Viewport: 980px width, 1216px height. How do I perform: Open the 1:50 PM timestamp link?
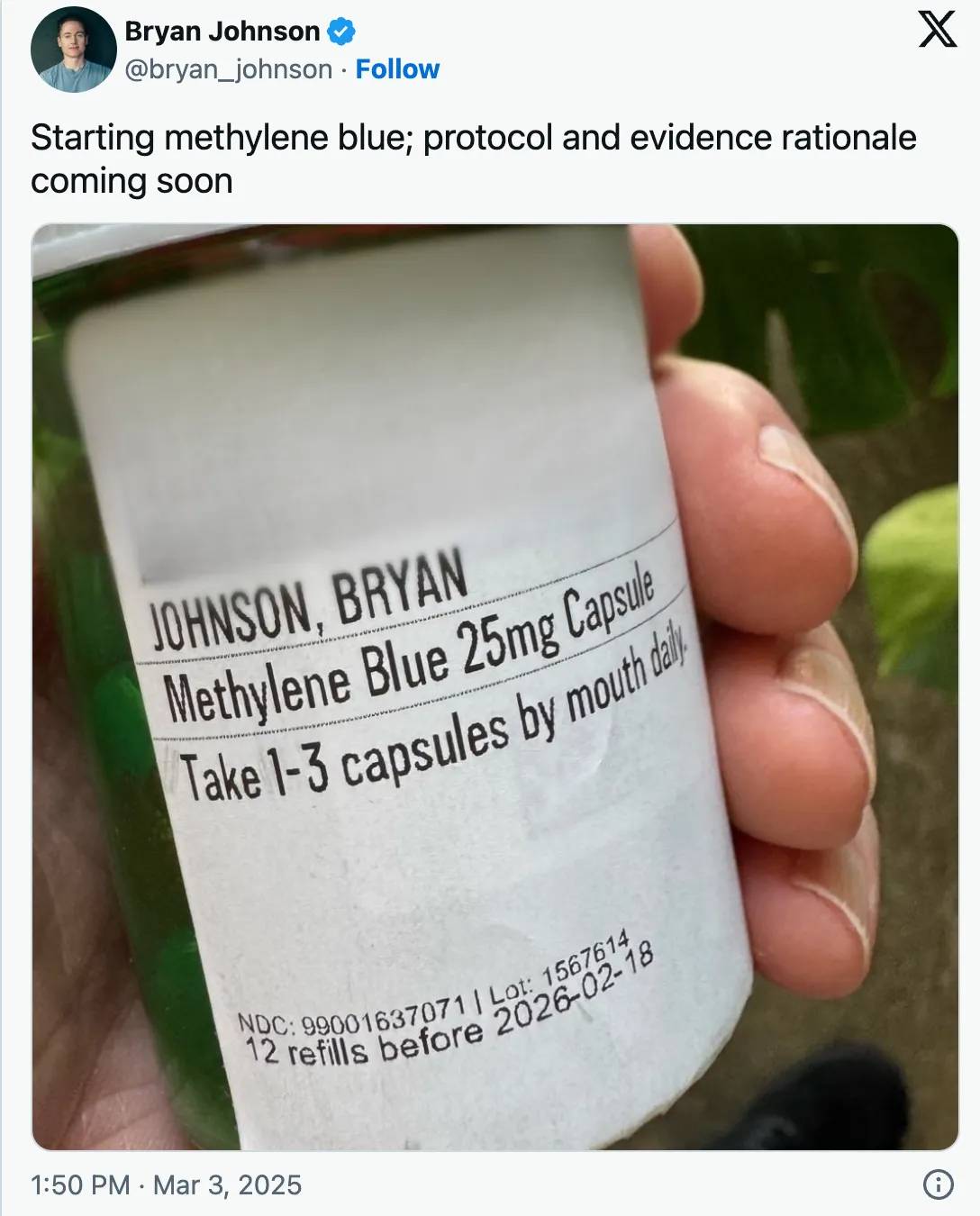coord(81,1184)
